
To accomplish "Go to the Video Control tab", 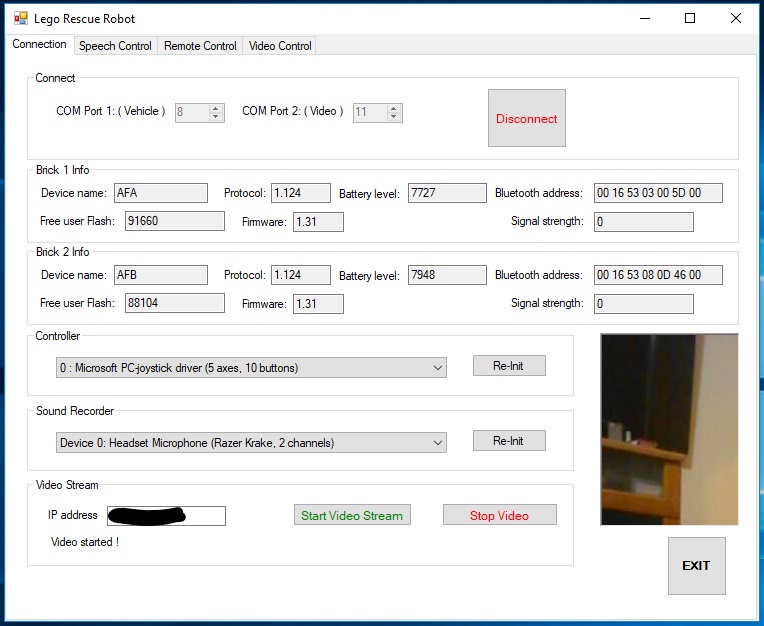I will pos(280,46).
